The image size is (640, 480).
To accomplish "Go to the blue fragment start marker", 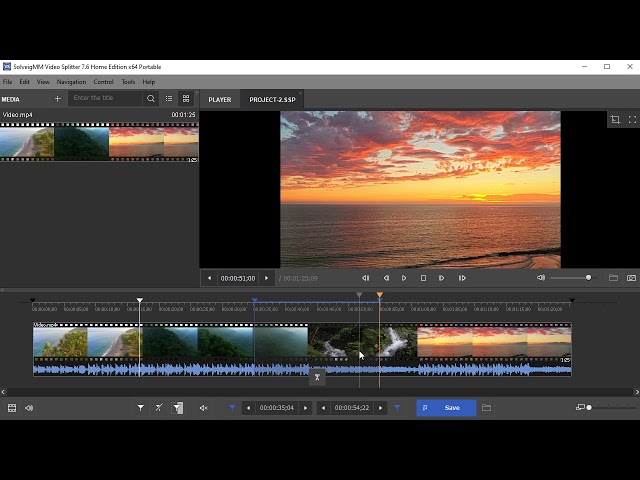I will 232,408.
